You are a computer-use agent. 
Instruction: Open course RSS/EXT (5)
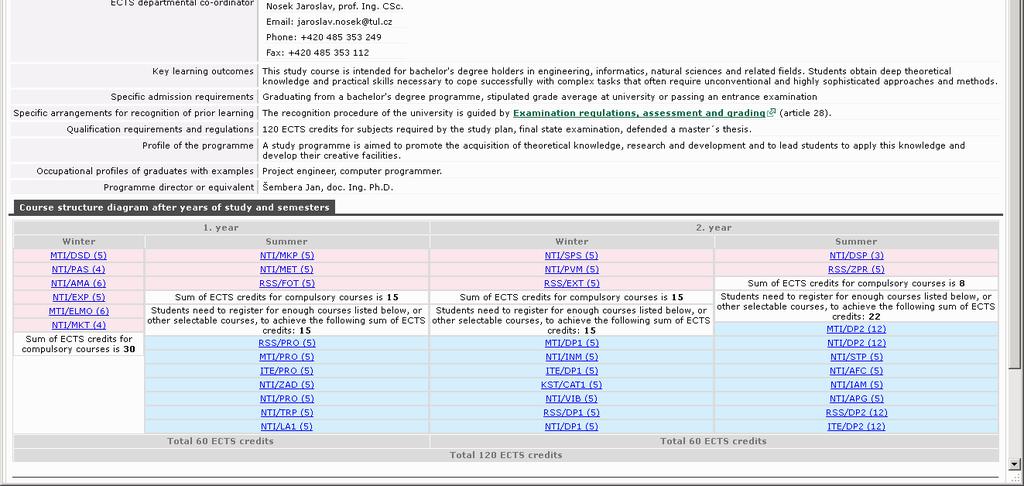pyautogui.click(x=571, y=284)
